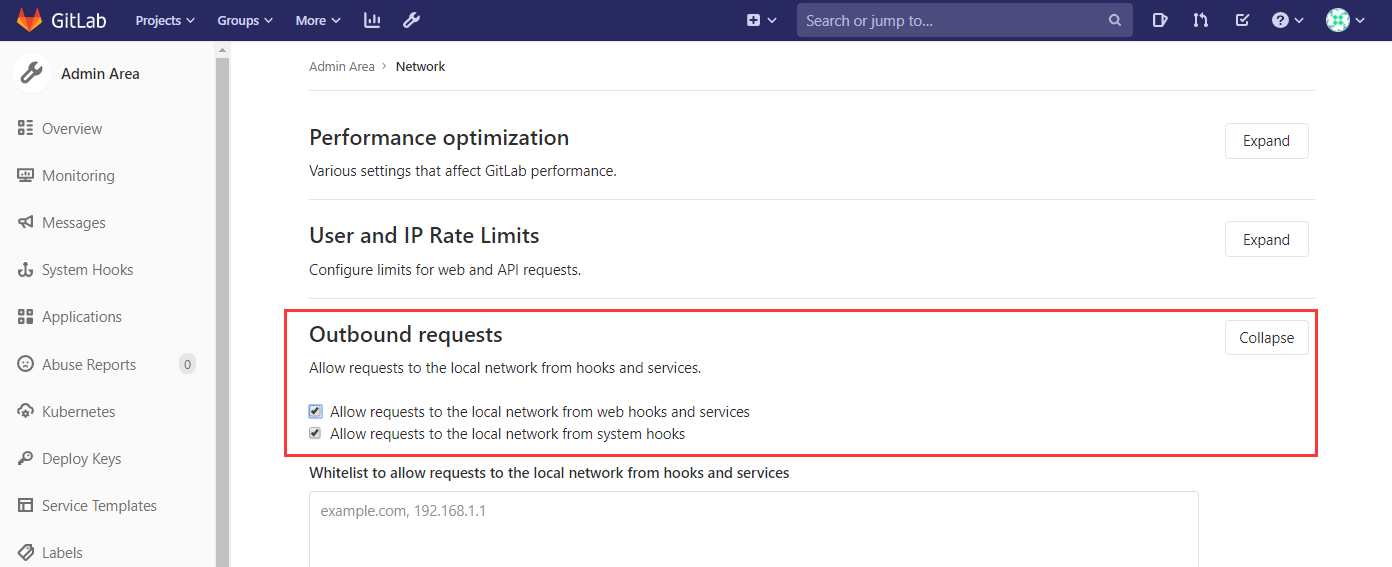Collapse the Outbound requests section

1266,338
